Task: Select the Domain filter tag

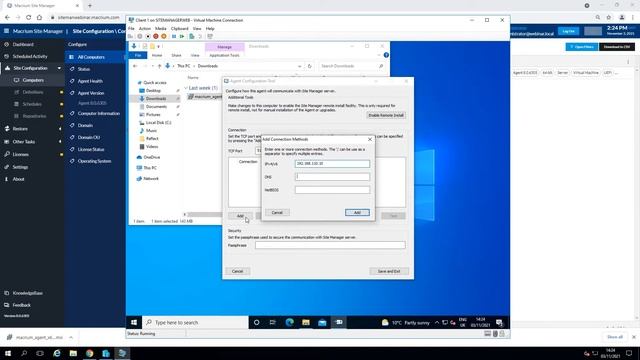Action: point(85,125)
